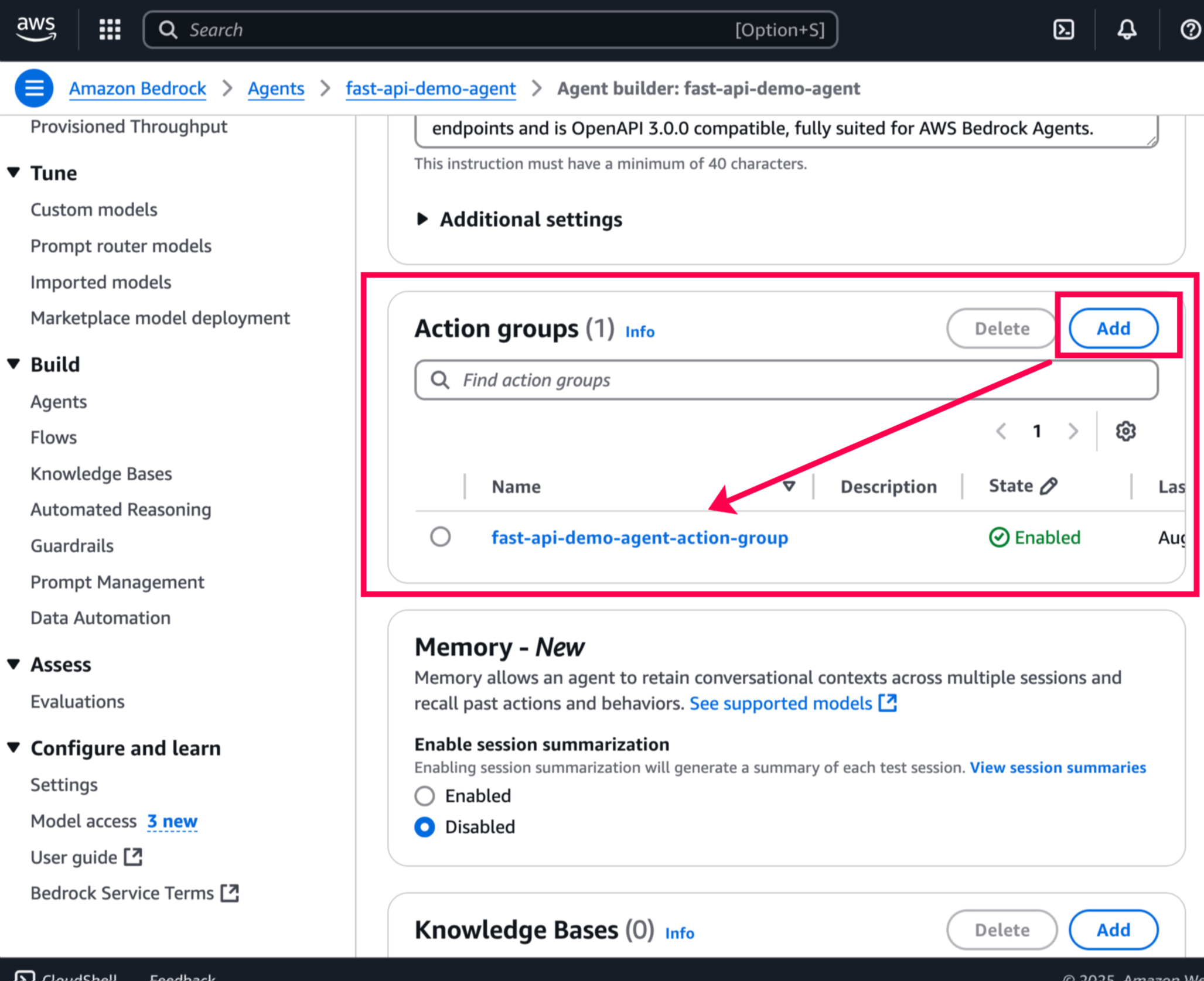Viewport: 1204px width, 981px height.
Task: Open Guardrails in the sidebar
Action: coord(71,546)
